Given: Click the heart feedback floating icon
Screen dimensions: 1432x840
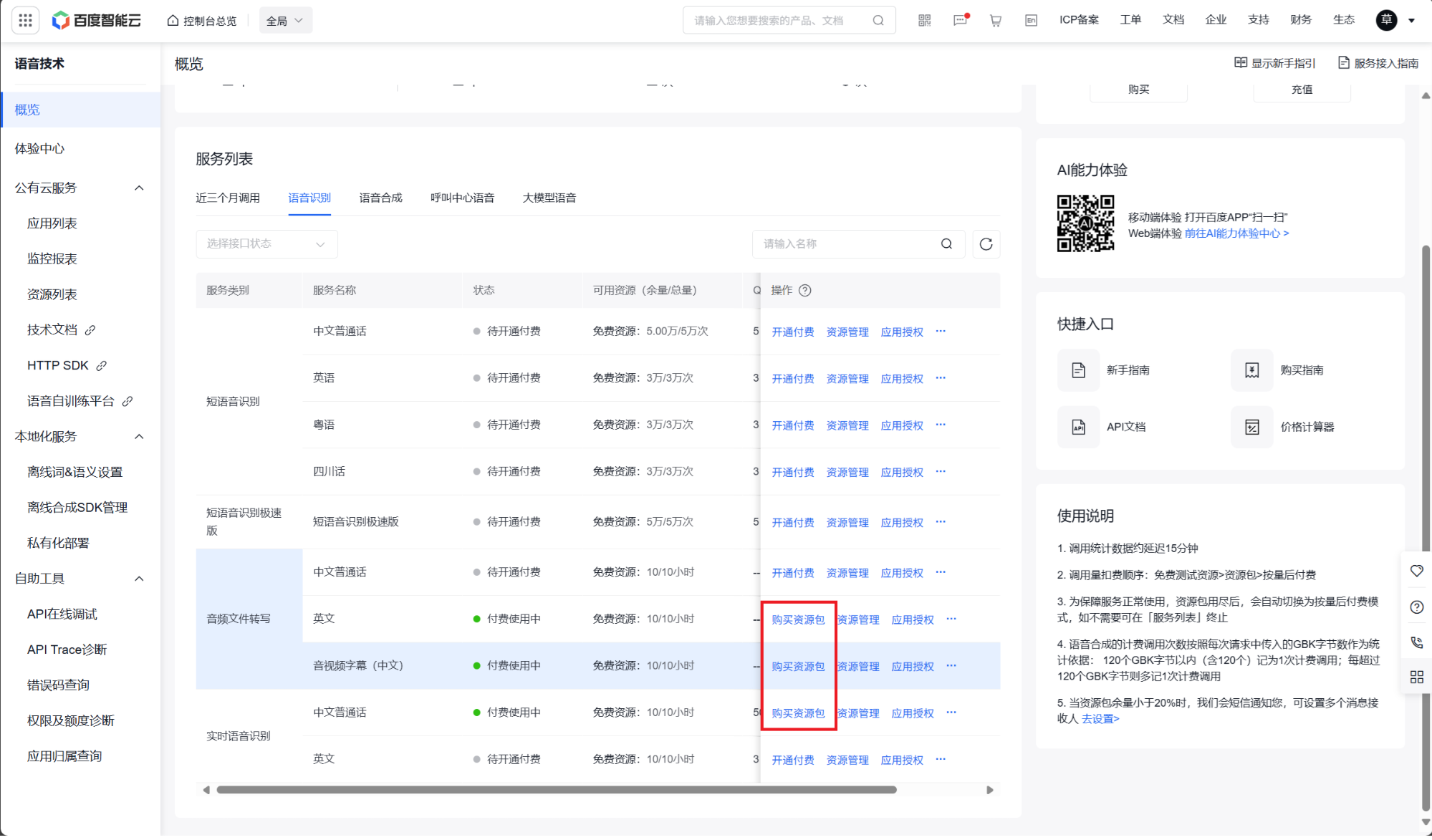Looking at the screenshot, I should point(1416,571).
